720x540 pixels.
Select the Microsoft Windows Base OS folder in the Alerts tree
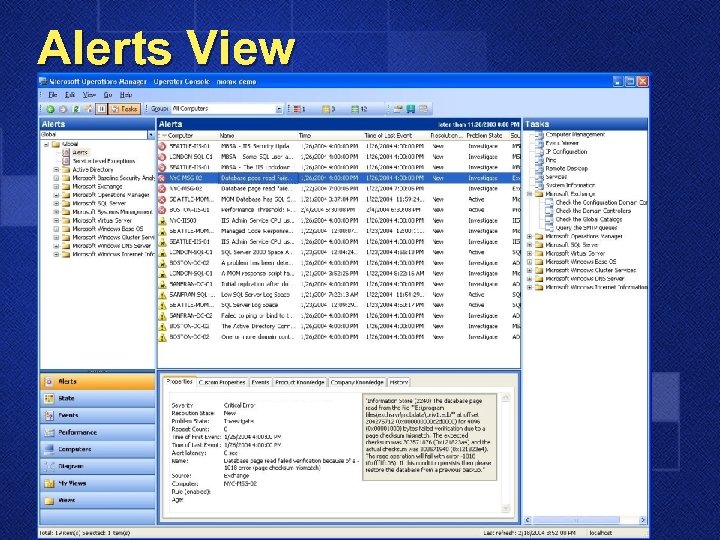tap(107, 229)
